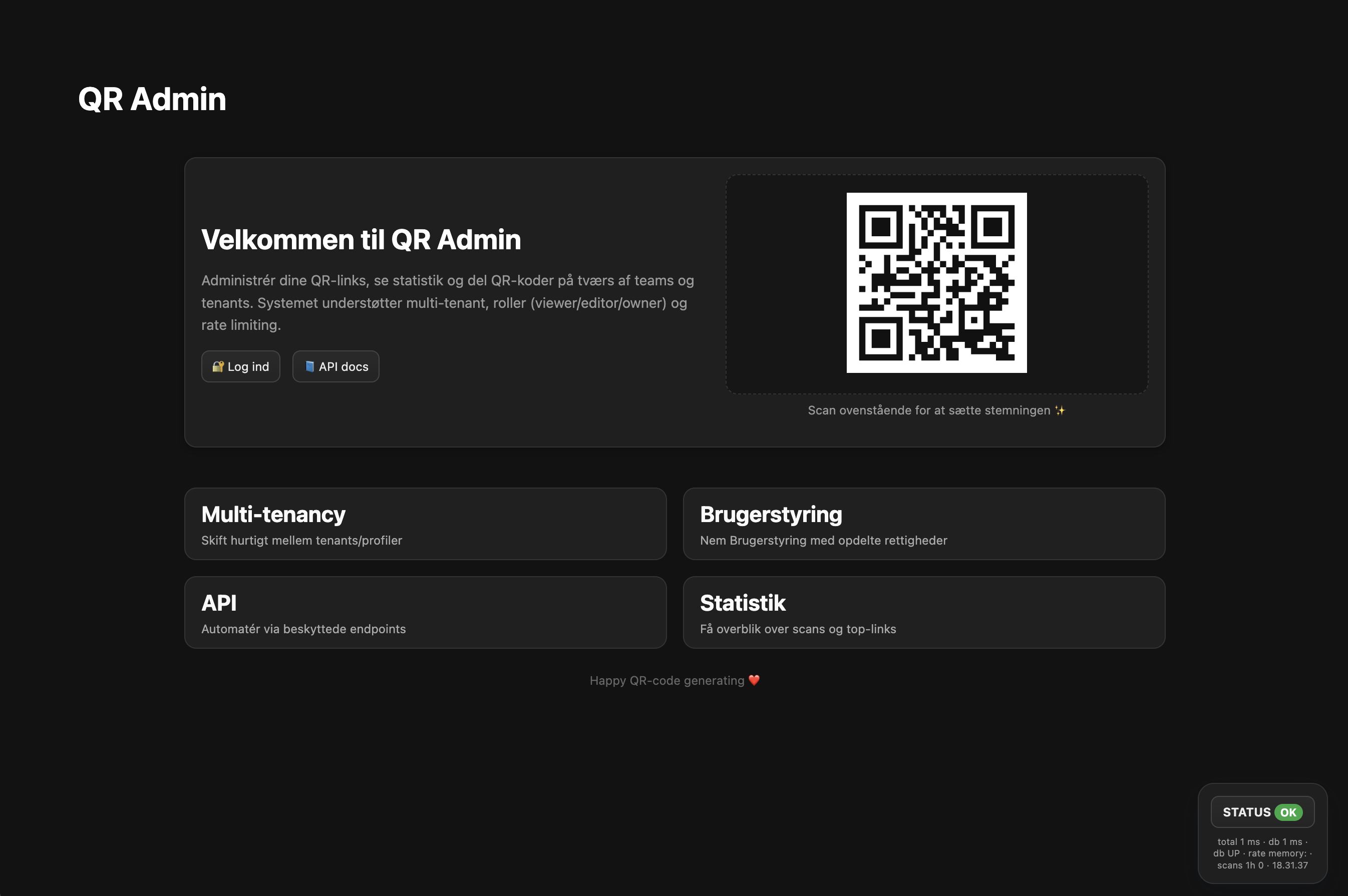Click the Happy QR-code generating footer text
The height and width of the screenshot is (896, 1348).
(x=666, y=681)
